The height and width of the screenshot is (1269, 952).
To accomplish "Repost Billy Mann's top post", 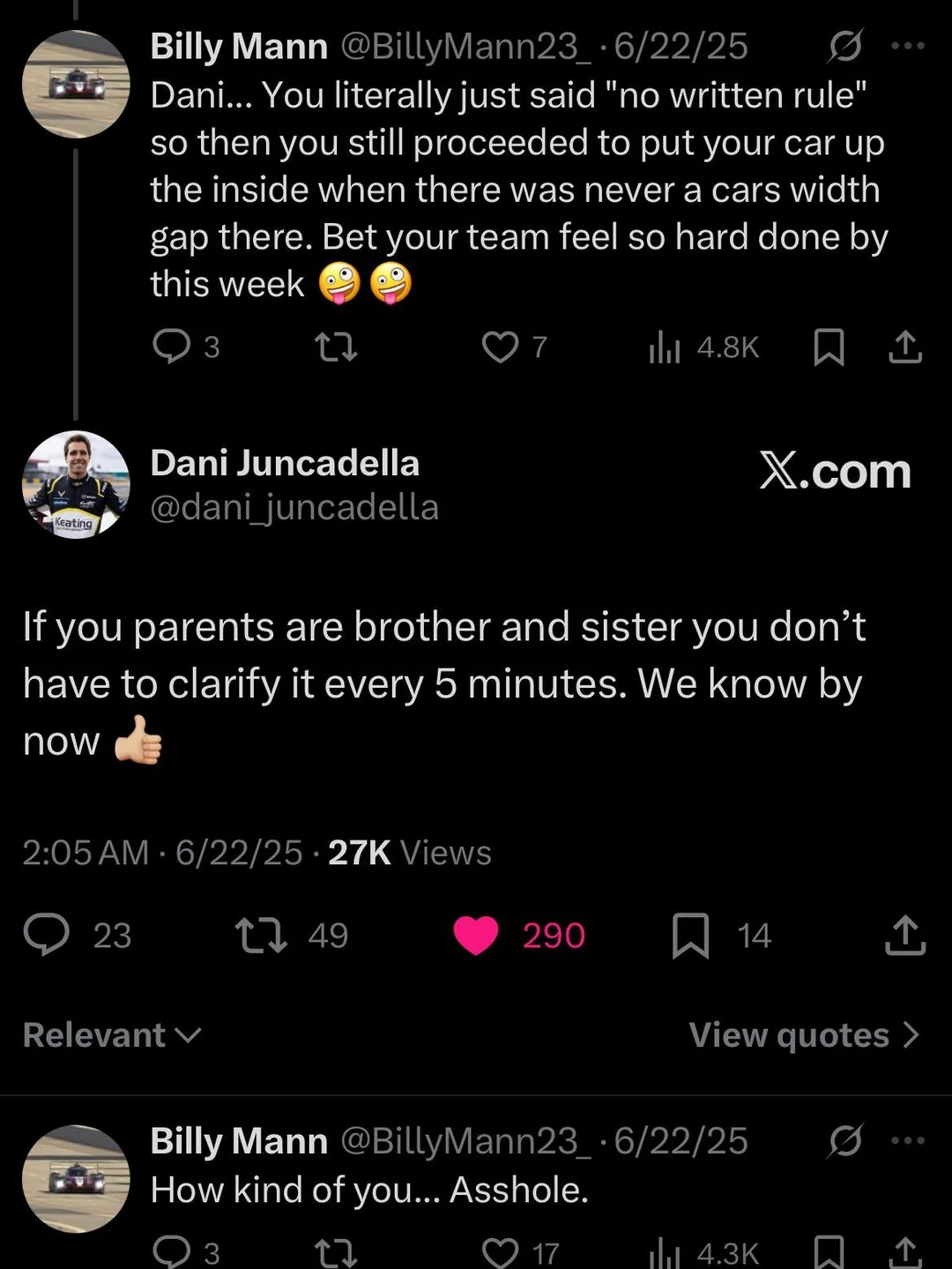I will point(337,347).
